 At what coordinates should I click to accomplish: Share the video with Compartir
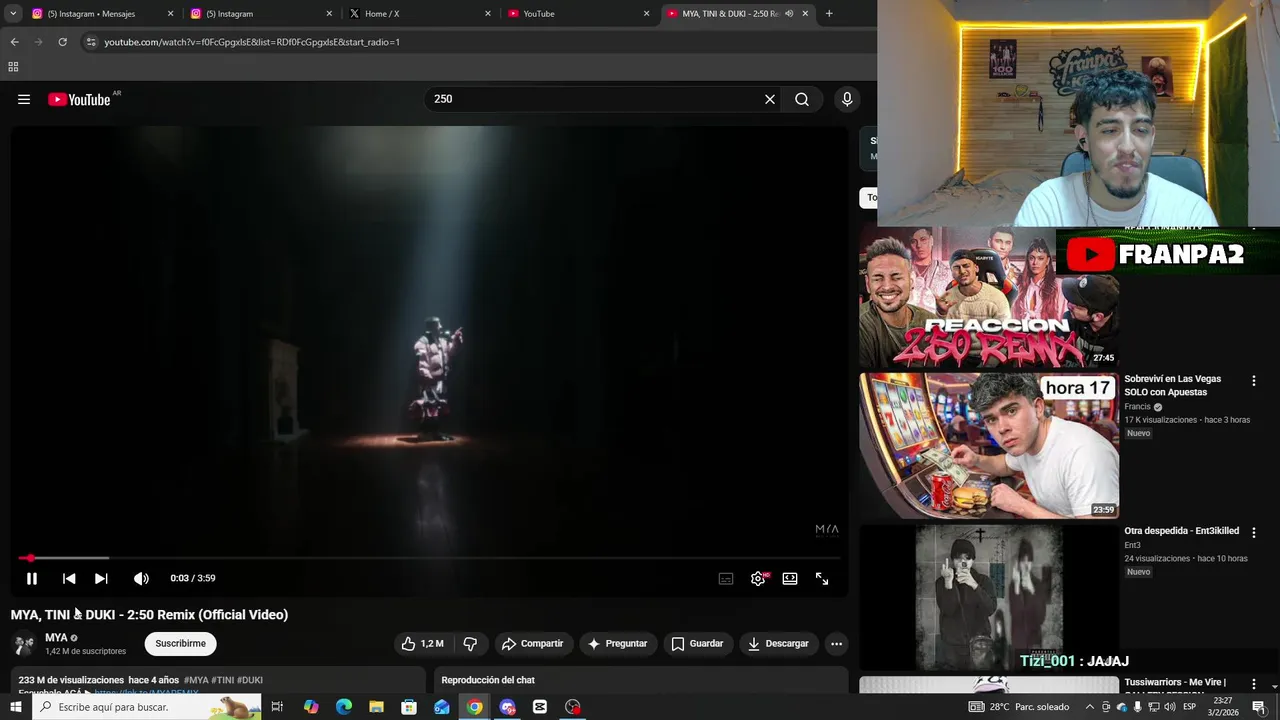coord(533,644)
